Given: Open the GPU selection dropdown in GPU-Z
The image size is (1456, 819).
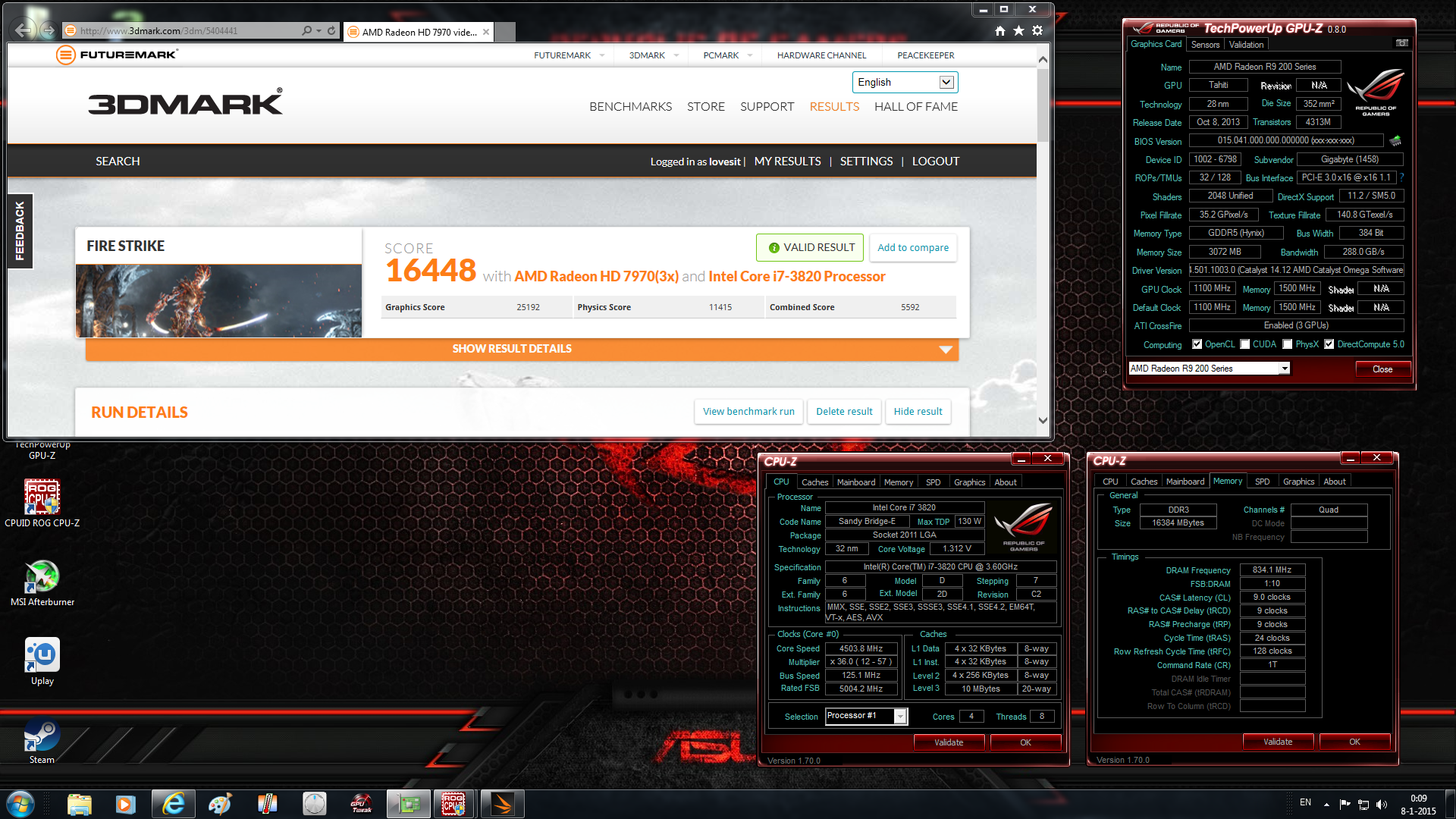Looking at the screenshot, I should tap(1209, 369).
